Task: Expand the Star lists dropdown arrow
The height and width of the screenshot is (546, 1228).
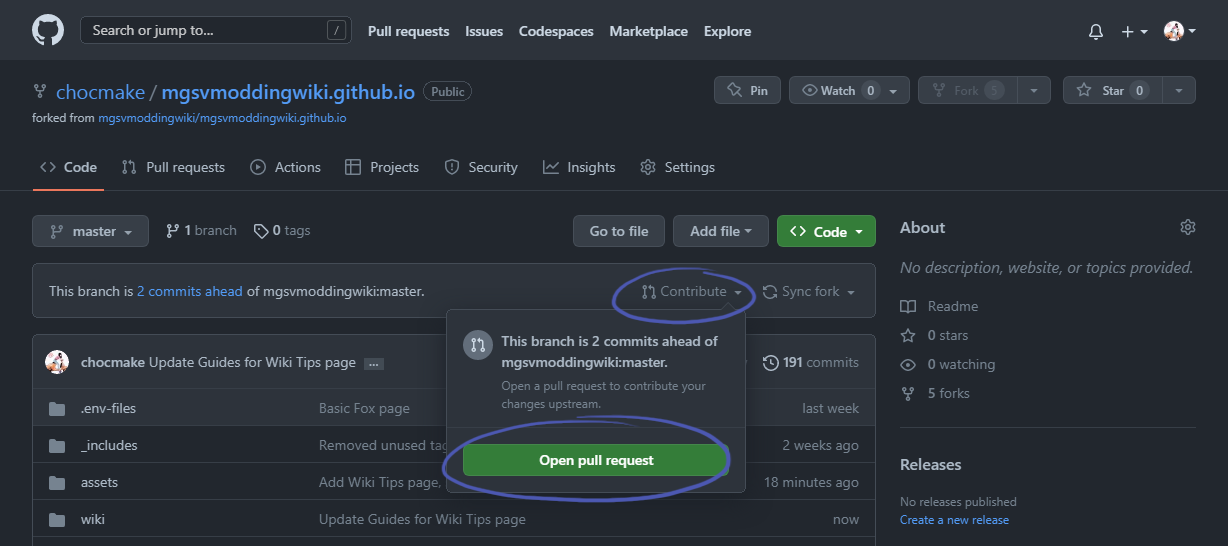Action: 1179,90
